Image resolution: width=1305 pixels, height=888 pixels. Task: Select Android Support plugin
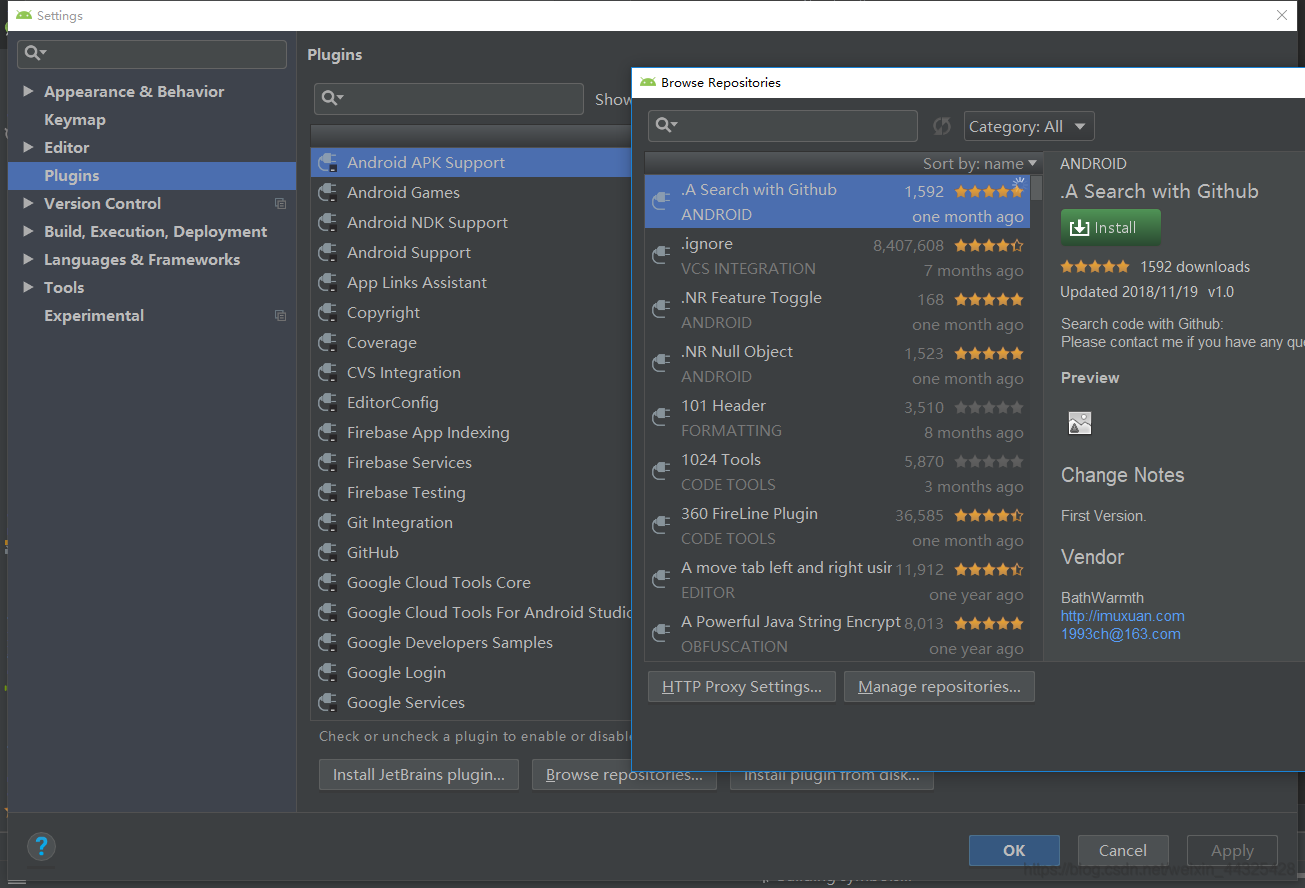pyautogui.click(x=471, y=252)
